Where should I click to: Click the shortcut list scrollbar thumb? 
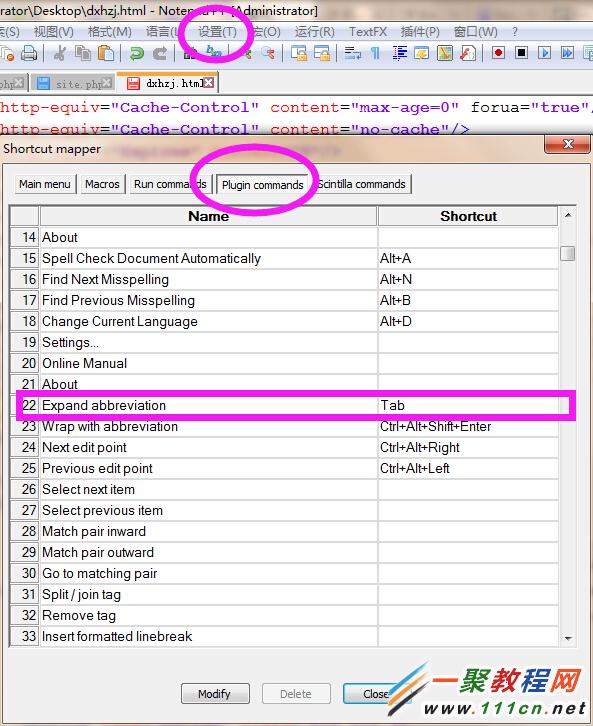(x=568, y=253)
